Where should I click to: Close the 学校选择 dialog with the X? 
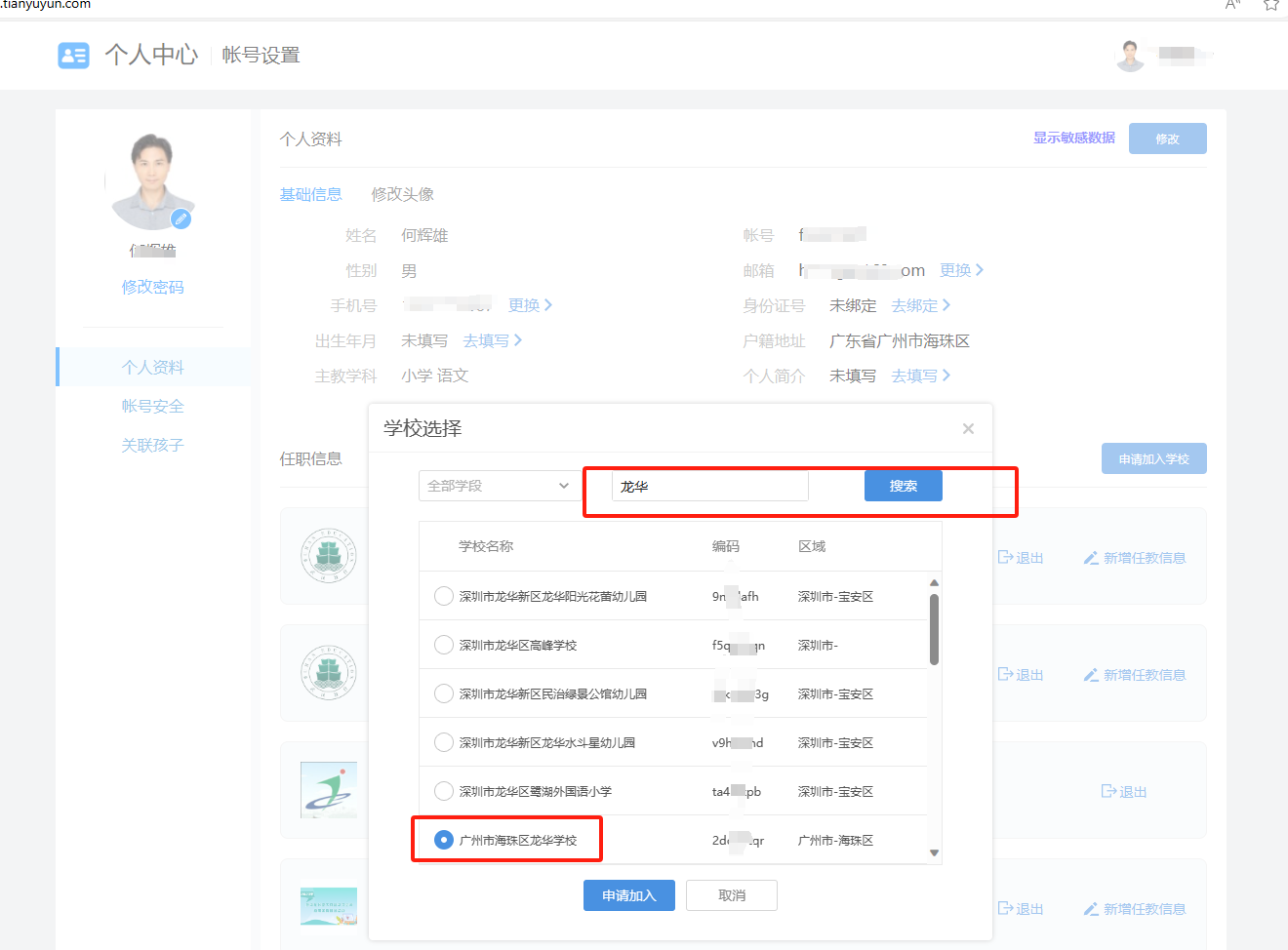click(968, 428)
